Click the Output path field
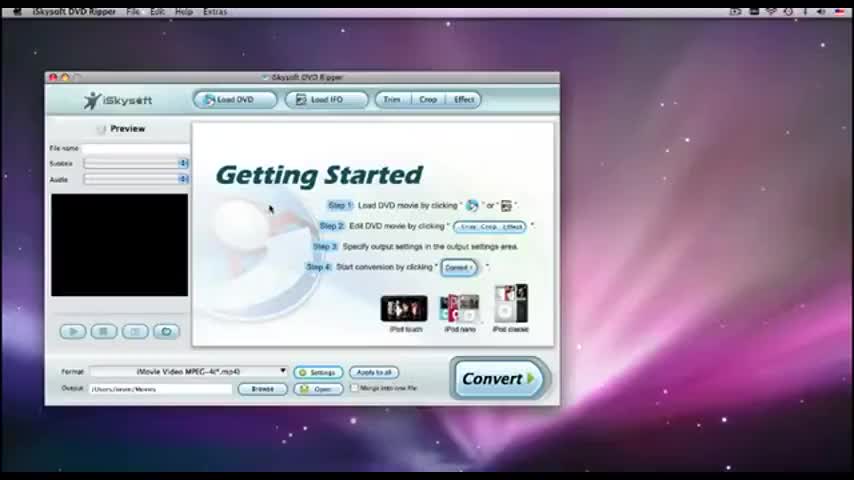Screen dimensions: 854x480 161,389
